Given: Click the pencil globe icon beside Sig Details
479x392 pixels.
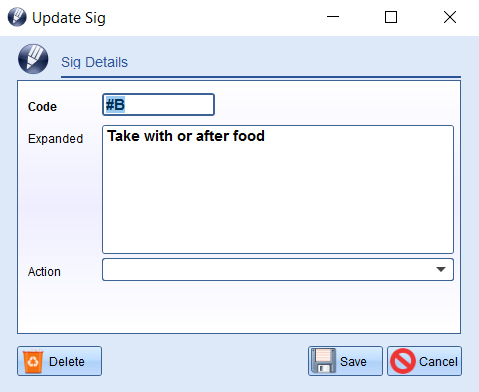Looking at the screenshot, I should pyautogui.click(x=33, y=59).
